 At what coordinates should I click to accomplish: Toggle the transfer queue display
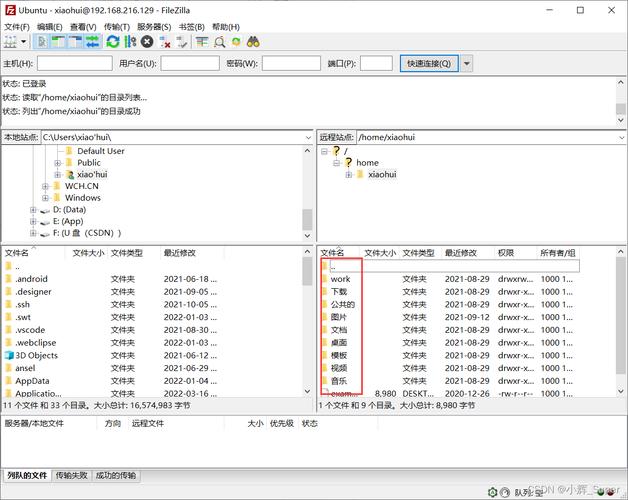pyautogui.click(x=93, y=42)
